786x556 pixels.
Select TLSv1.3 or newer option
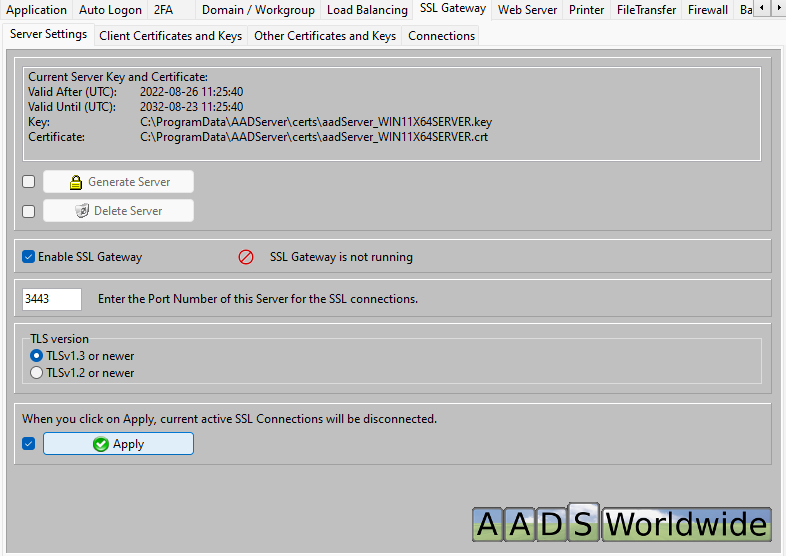(x=37, y=356)
